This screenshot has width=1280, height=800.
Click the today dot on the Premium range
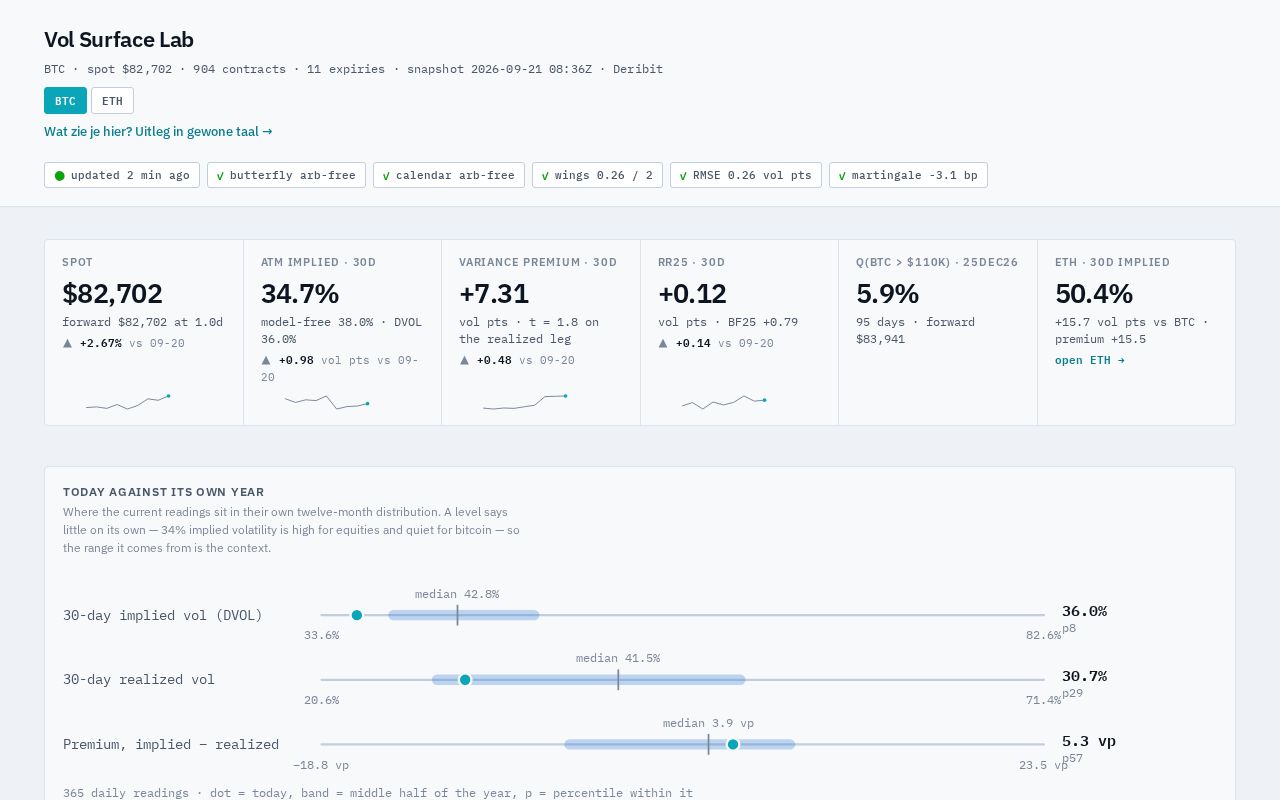[733, 744]
